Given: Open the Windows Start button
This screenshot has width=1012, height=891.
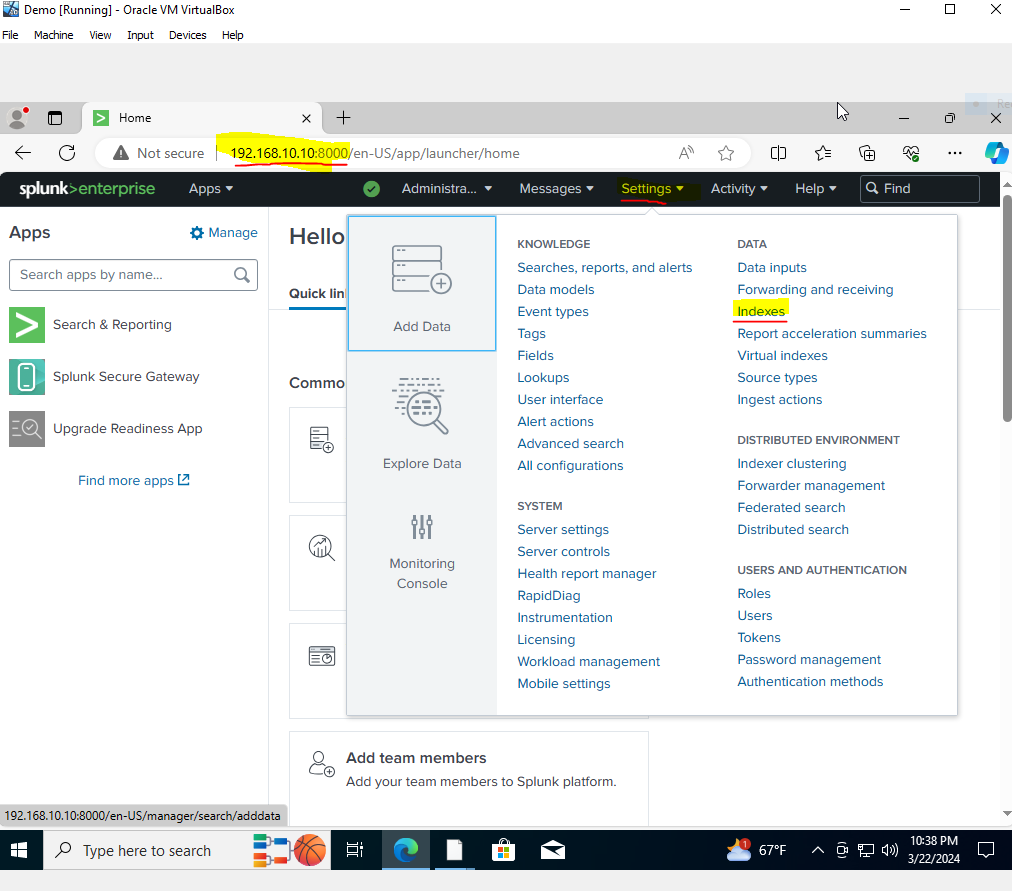Looking at the screenshot, I should (x=19, y=850).
